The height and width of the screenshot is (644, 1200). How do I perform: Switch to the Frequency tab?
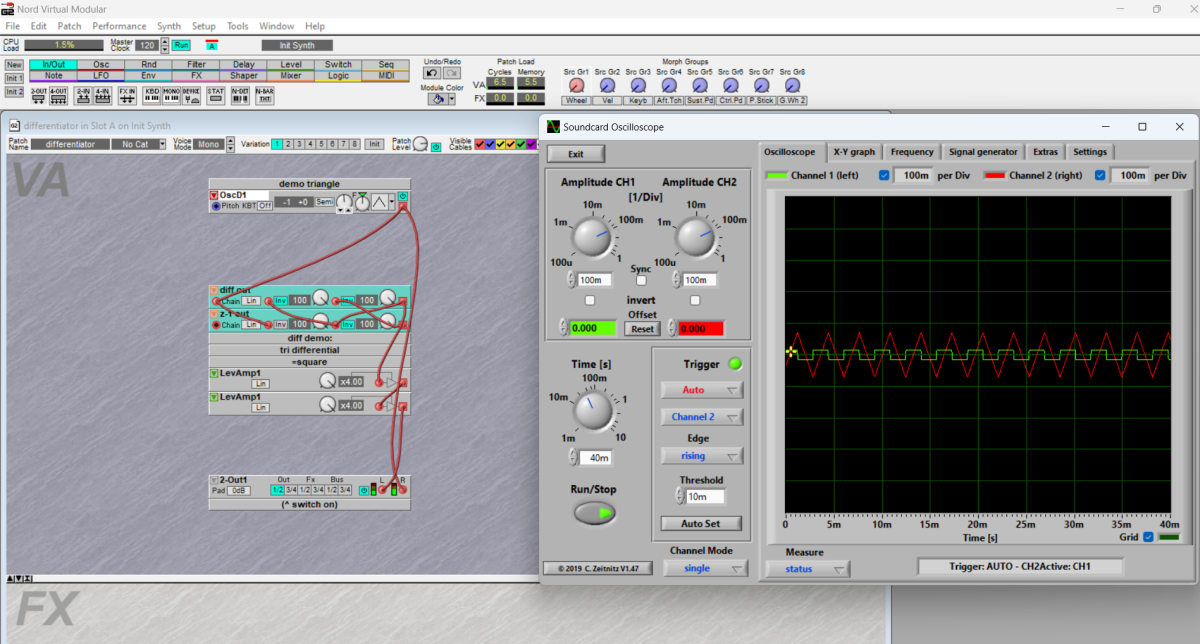[912, 152]
